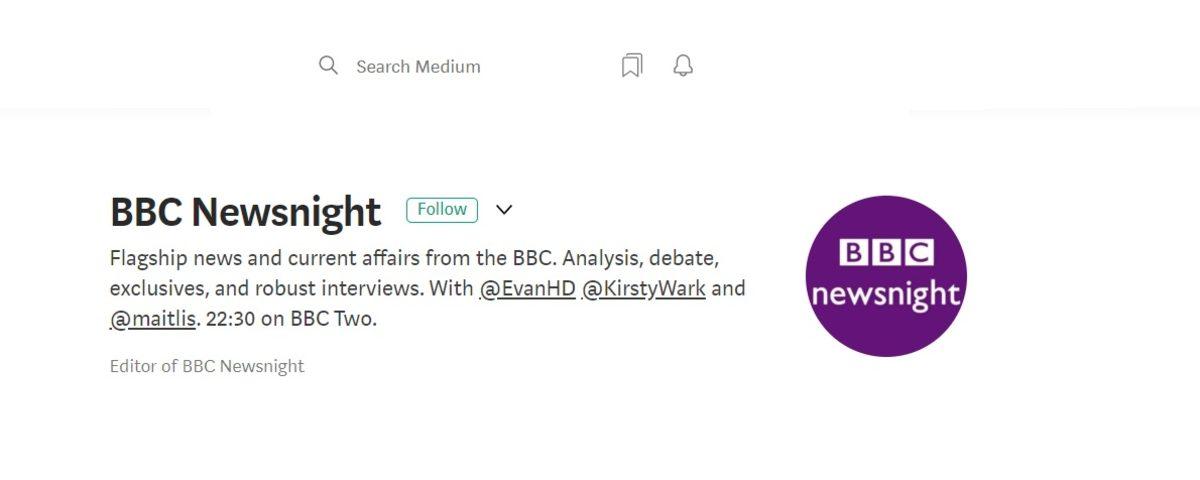Visit the @KirstyWark profile link

tap(644, 289)
